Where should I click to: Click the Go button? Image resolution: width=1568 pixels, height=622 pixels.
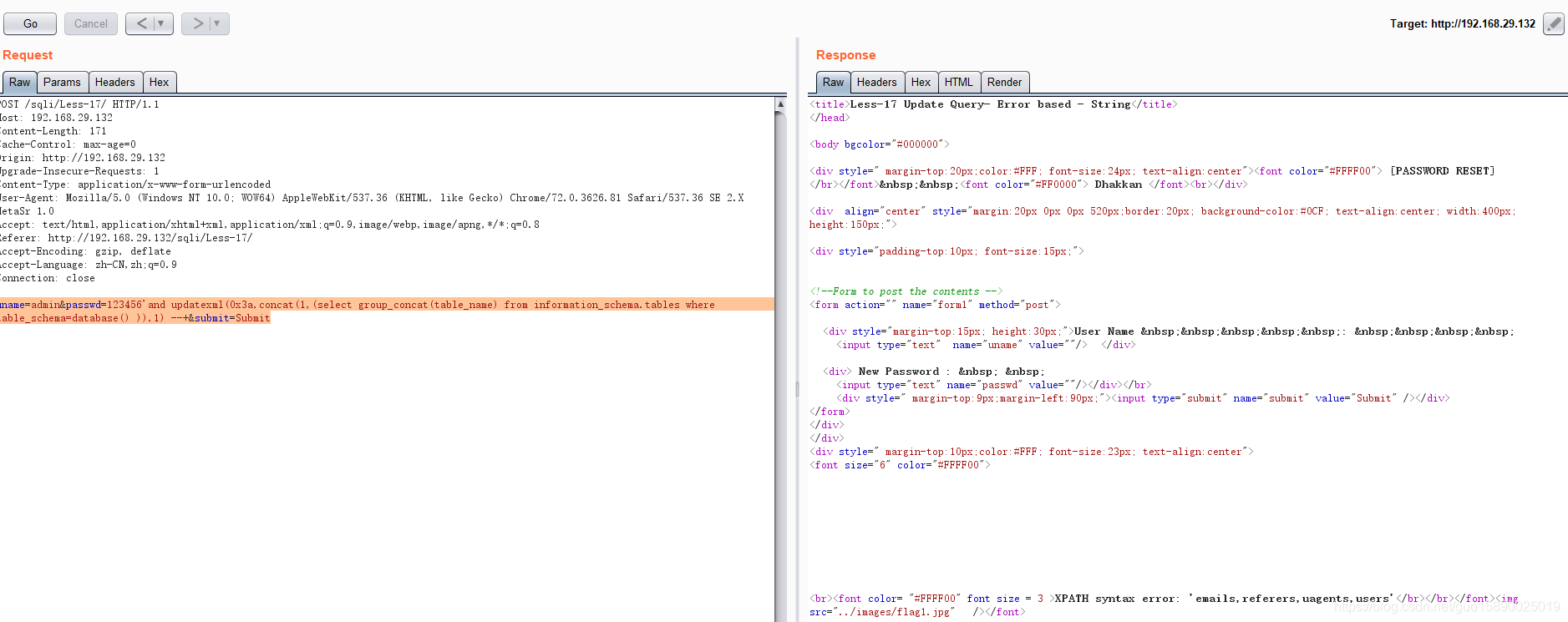point(30,23)
